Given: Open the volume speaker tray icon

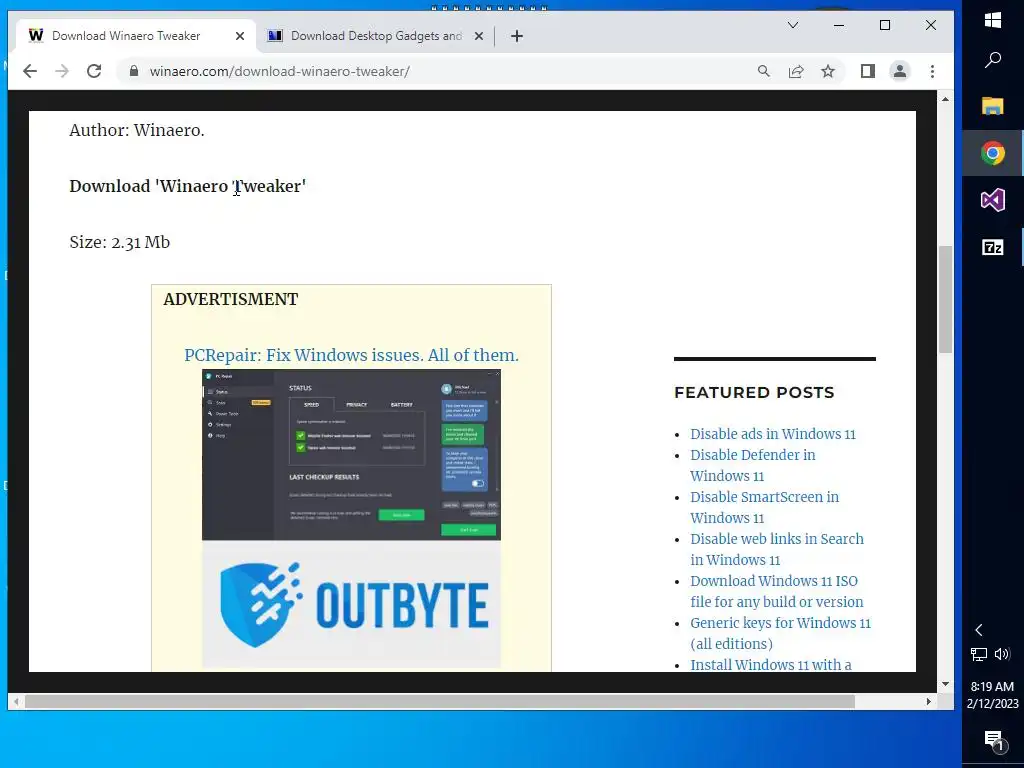Looking at the screenshot, I should tap(1002, 654).
